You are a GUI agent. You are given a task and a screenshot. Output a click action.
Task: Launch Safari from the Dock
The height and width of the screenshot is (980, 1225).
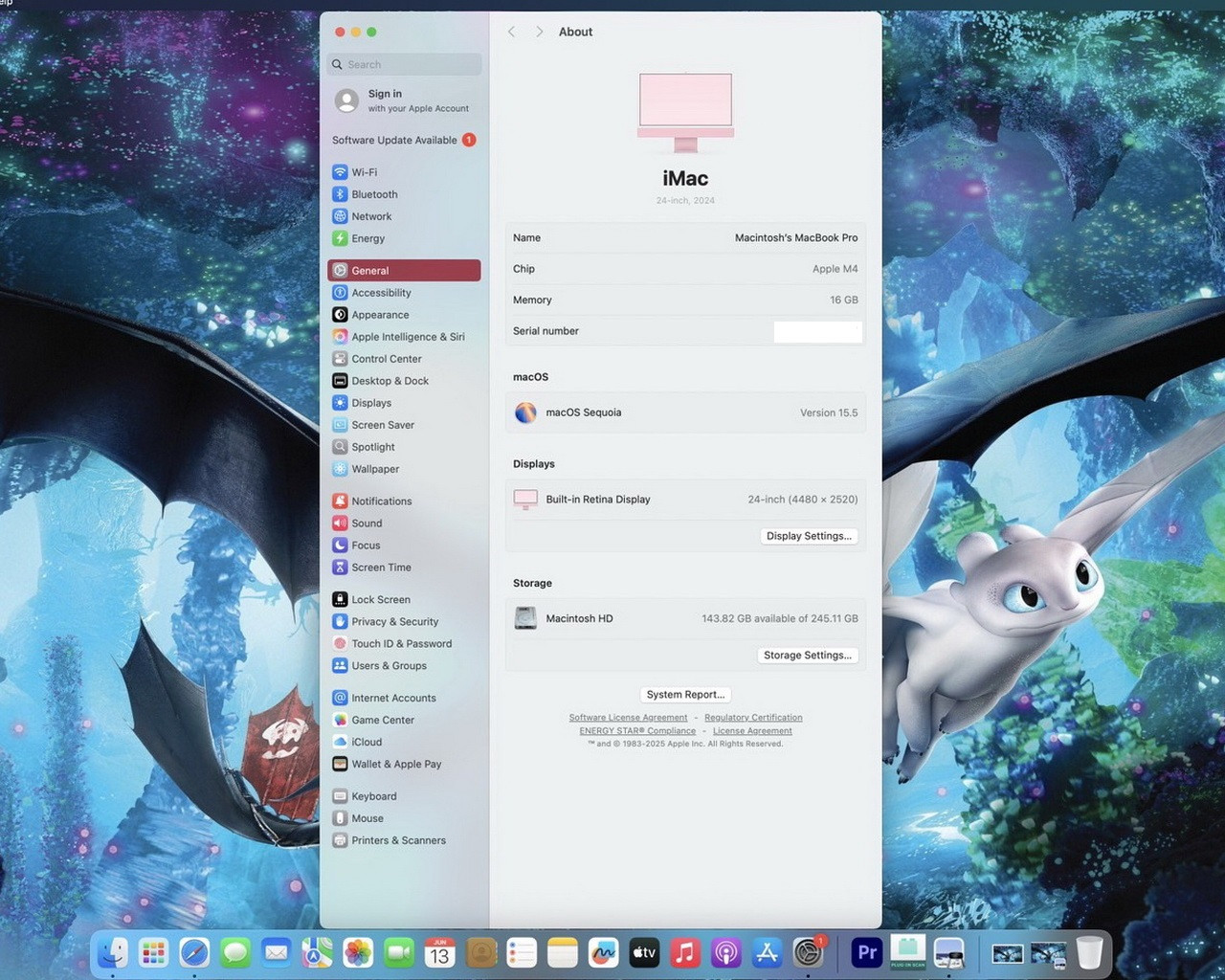tap(194, 953)
